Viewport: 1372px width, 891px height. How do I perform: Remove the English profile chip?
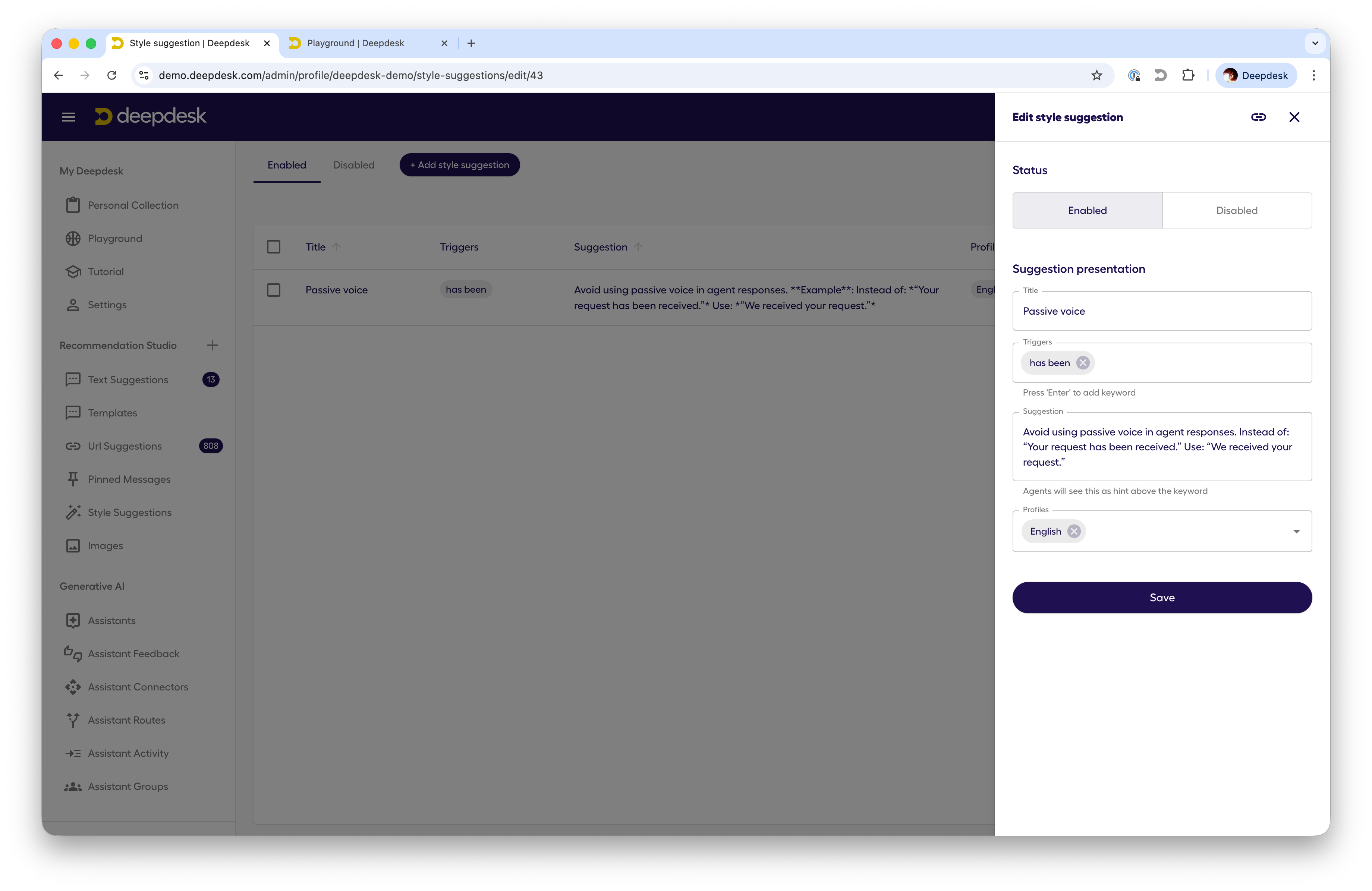pyautogui.click(x=1073, y=531)
